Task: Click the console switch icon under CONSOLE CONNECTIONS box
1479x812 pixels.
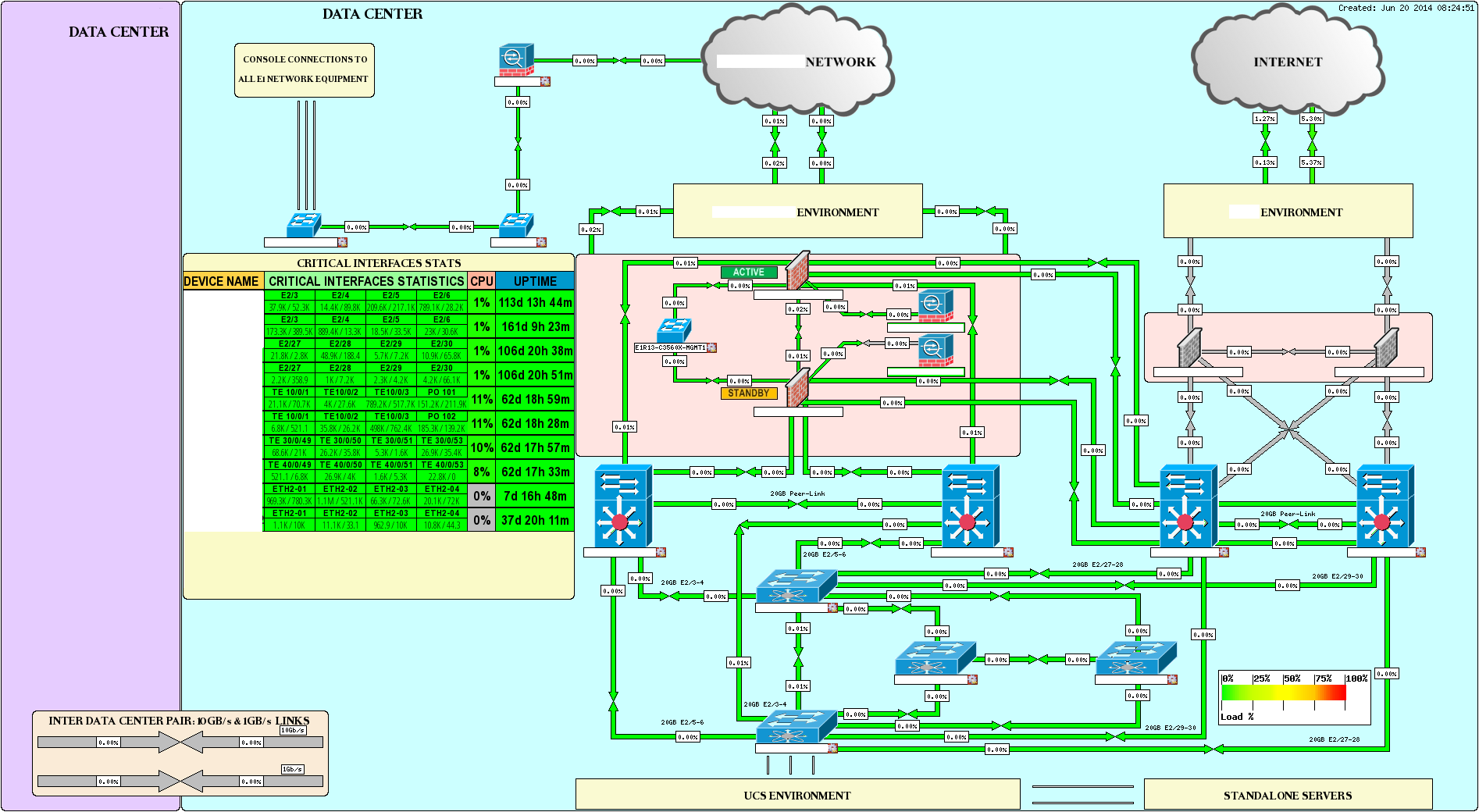Action: (x=304, y=225)
